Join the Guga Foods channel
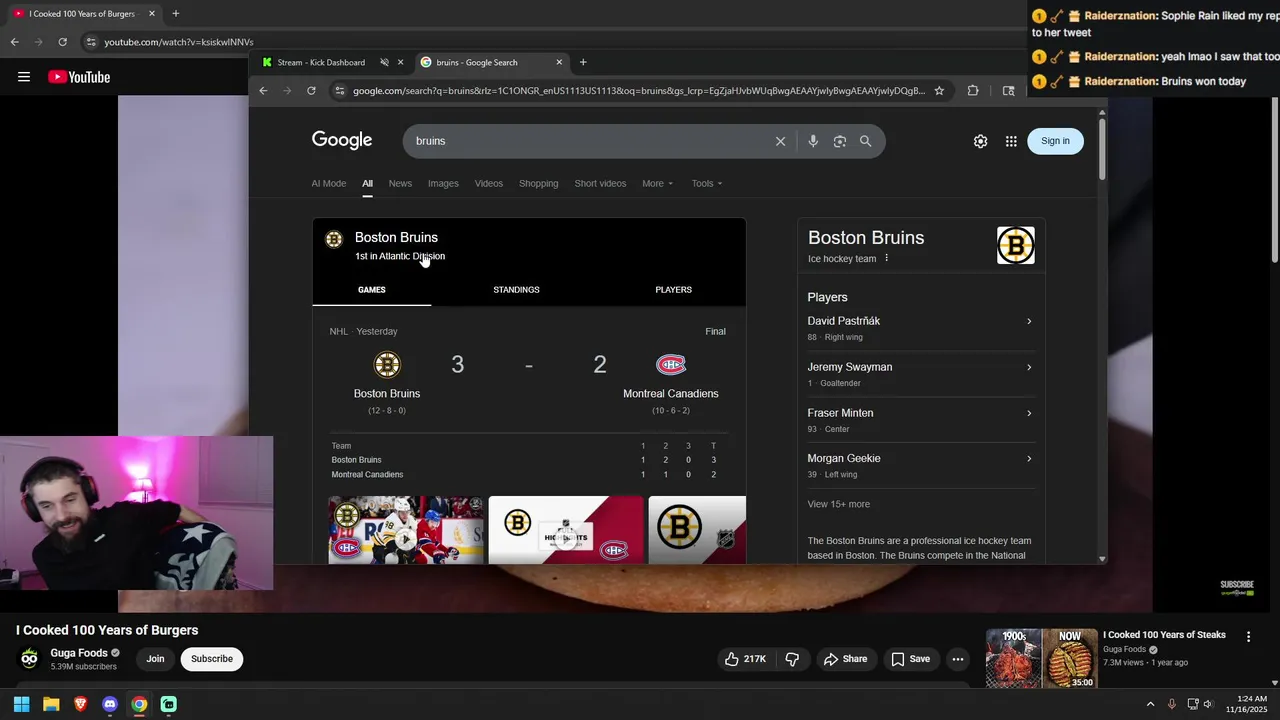The image size is (1280, 720). click(155, 659)
